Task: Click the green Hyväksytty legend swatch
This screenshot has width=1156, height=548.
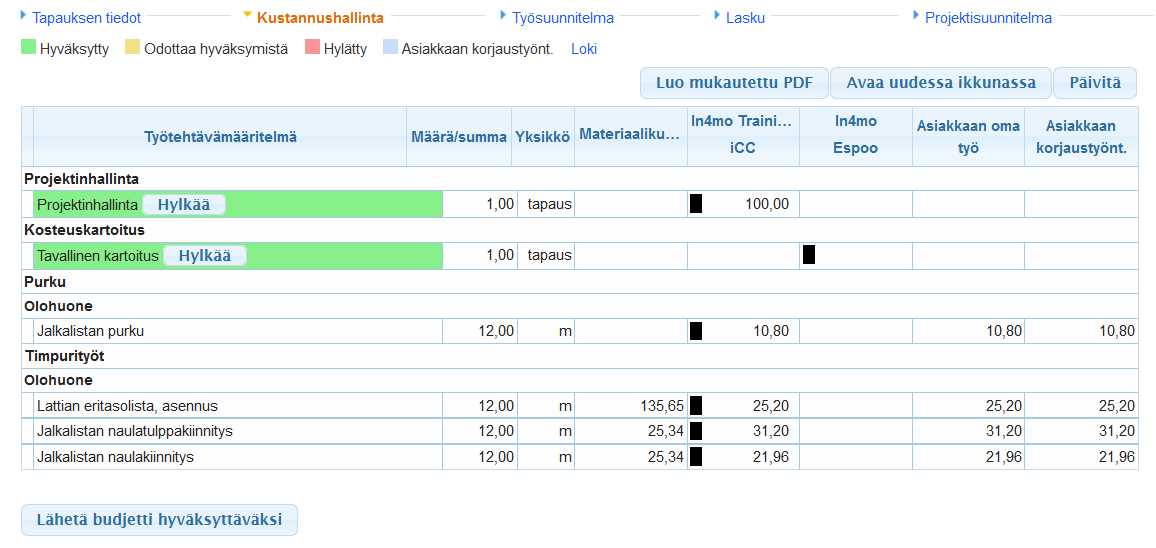Action: pos(28,48)
